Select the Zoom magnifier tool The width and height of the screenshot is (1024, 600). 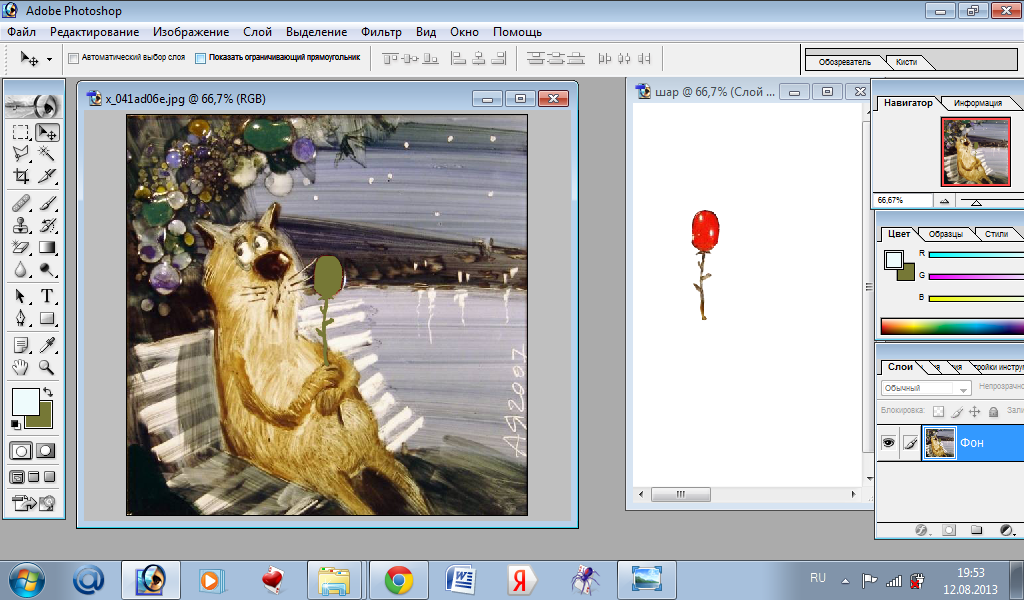tap(47, 367)
